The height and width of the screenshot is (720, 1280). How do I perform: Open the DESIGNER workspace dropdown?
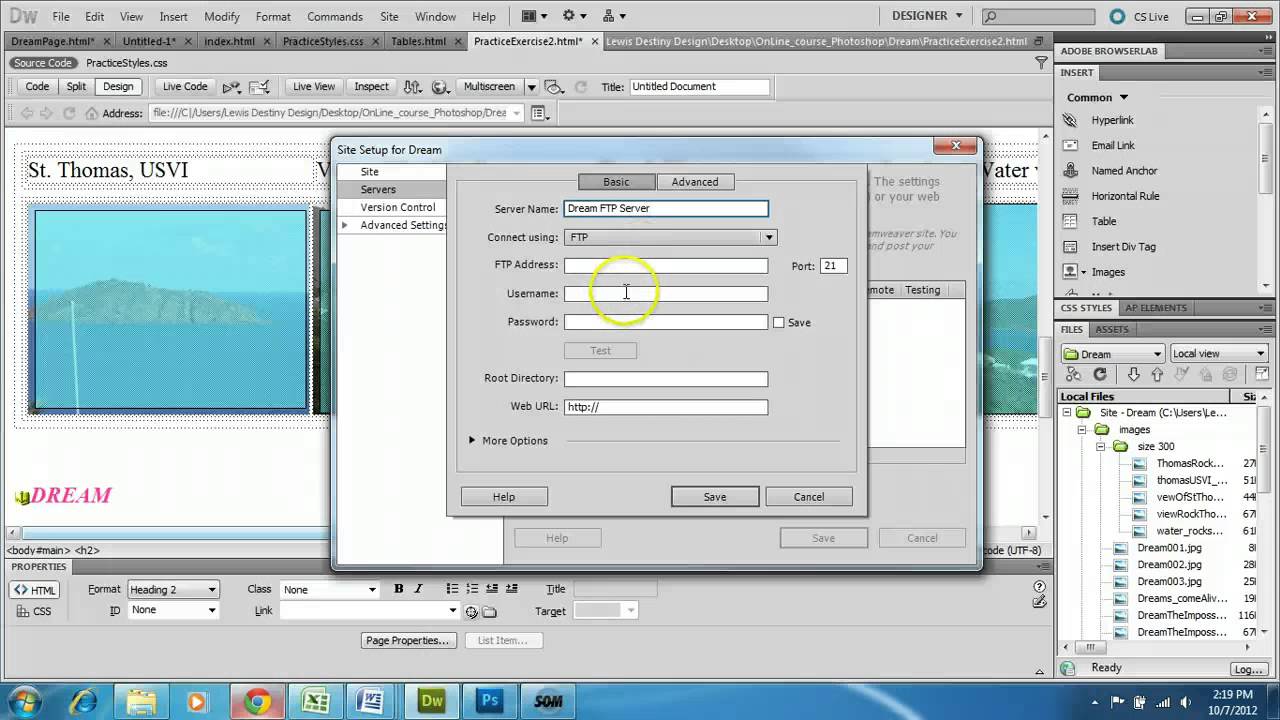coord(927,16)
